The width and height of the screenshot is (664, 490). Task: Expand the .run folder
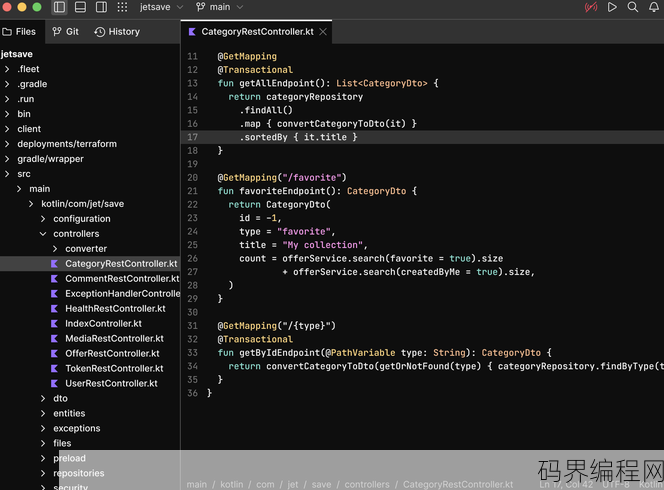7,99
